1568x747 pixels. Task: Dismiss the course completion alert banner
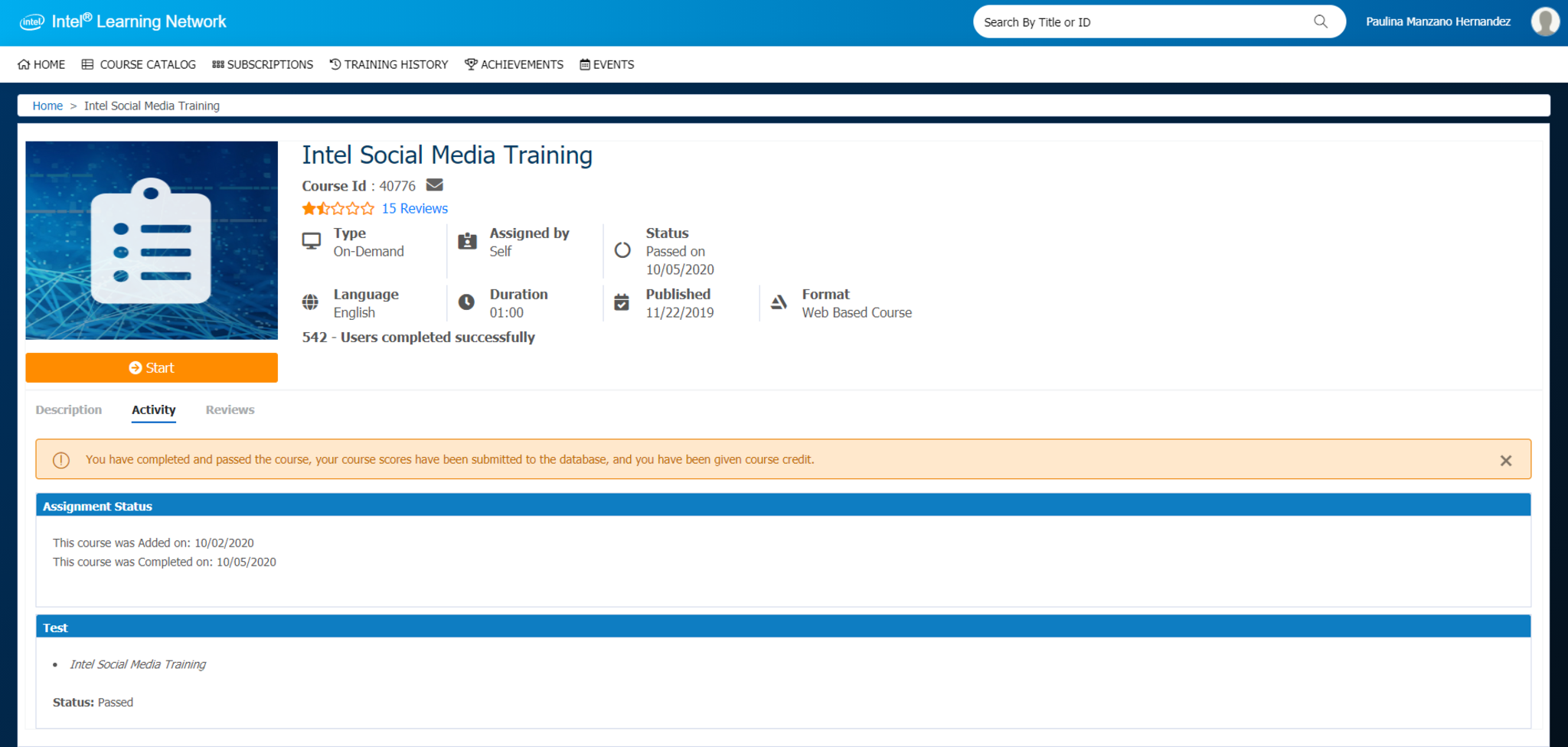click(x=1505, y=460)
